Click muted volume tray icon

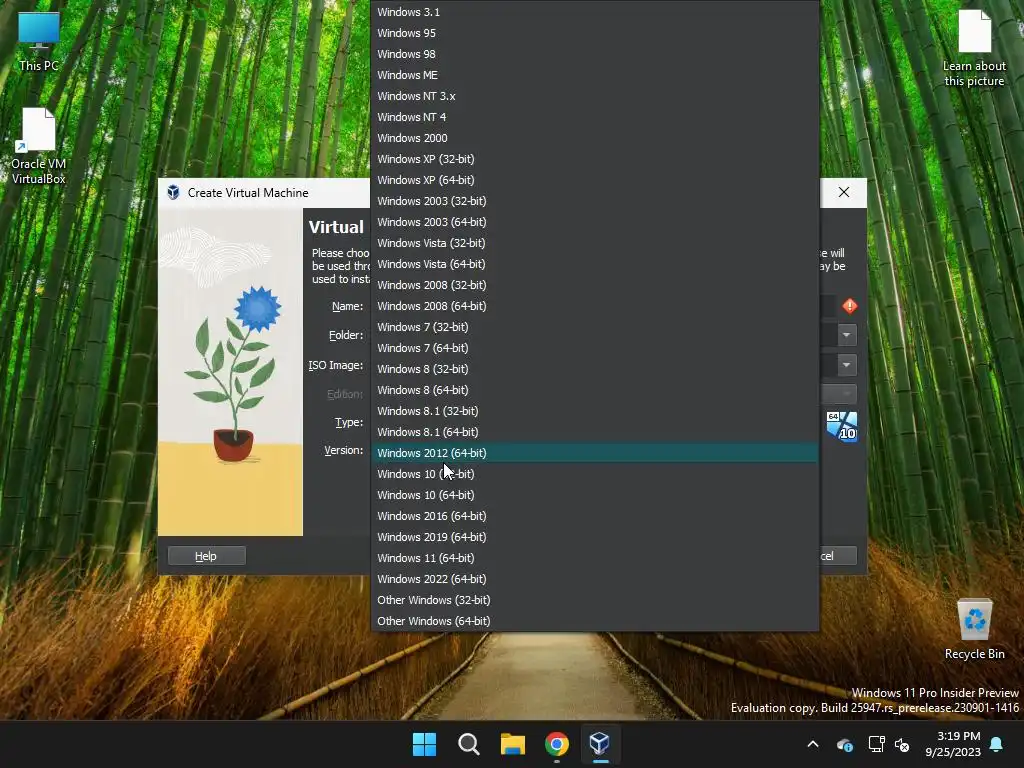[x=902, y=744]
